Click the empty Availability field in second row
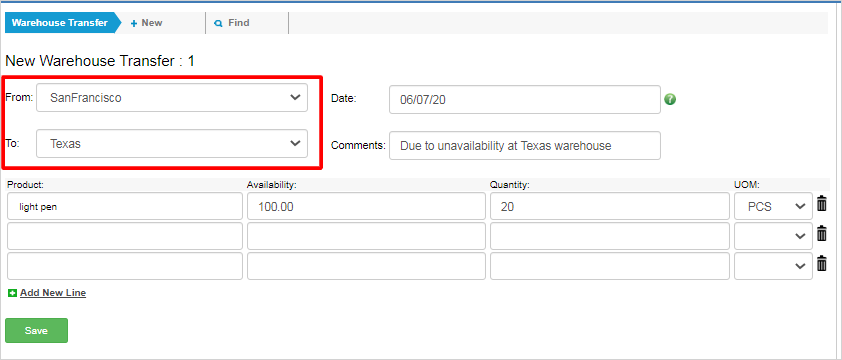The height and width of the screenshot is (360, 842). [366, 236]
